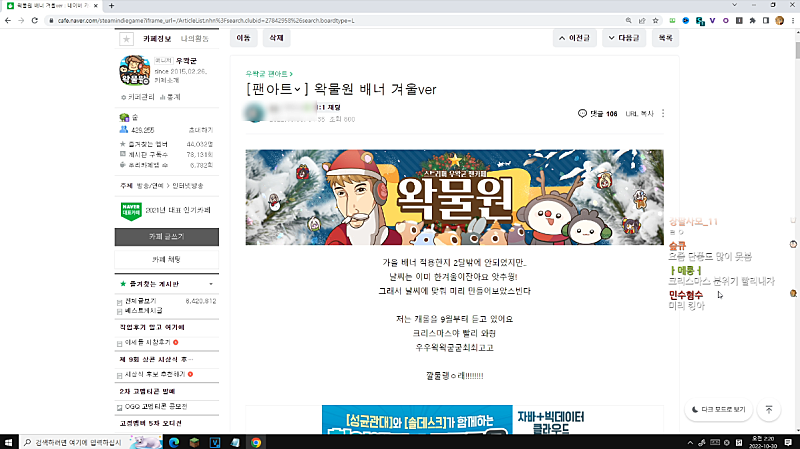Switch to the 나의활동 tab
Viewport: 800px width, 449px height.
point(194,39)
